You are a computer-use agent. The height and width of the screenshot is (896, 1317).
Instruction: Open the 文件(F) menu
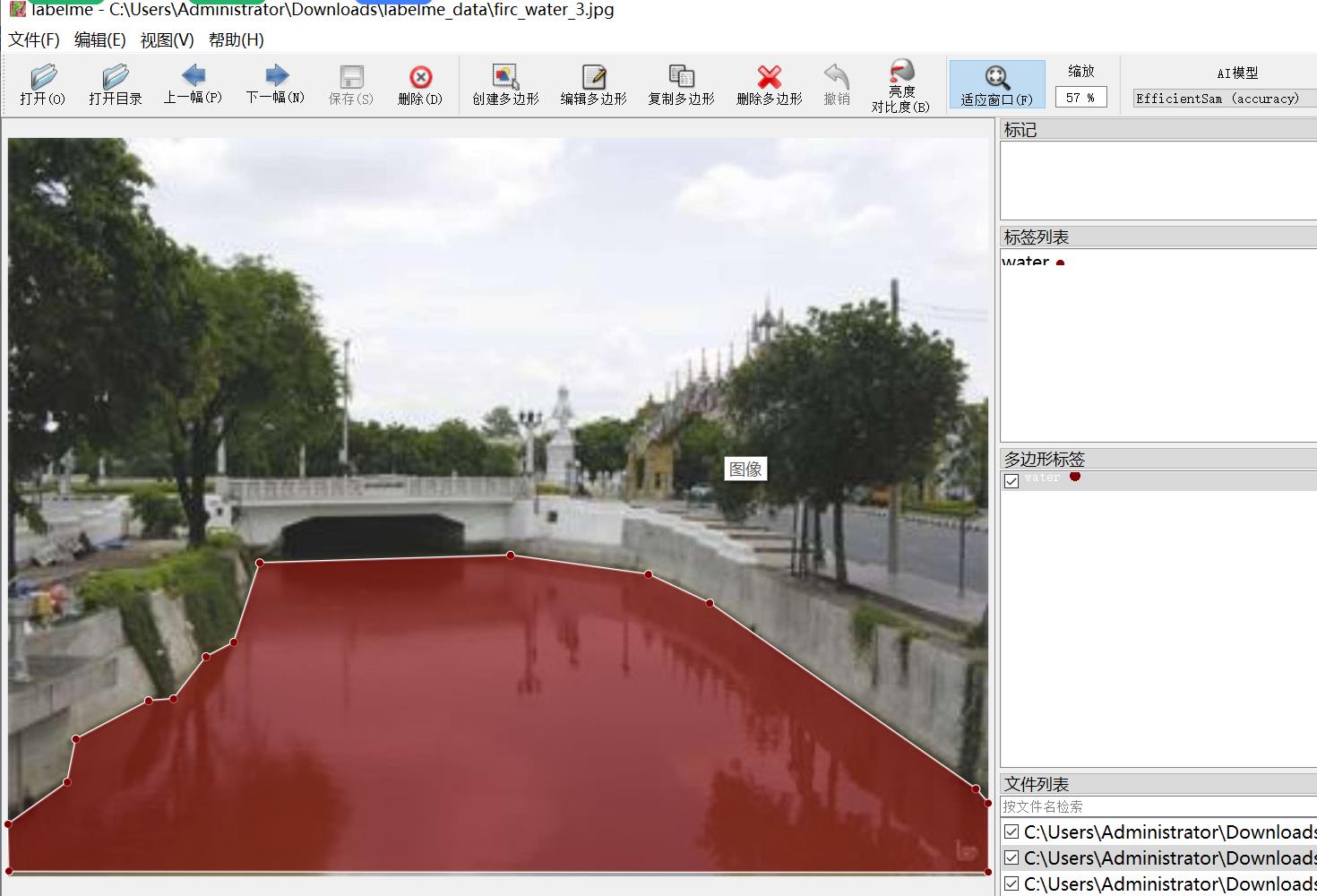click(x=34, y=39)
